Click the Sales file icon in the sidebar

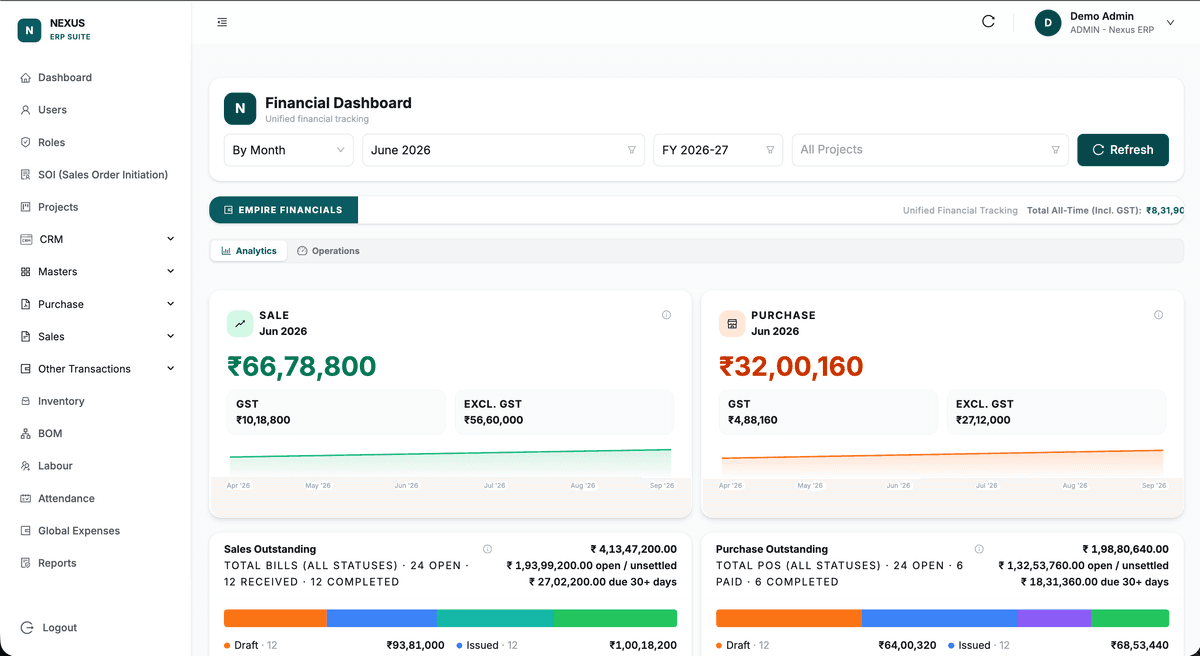pos(26,336)
